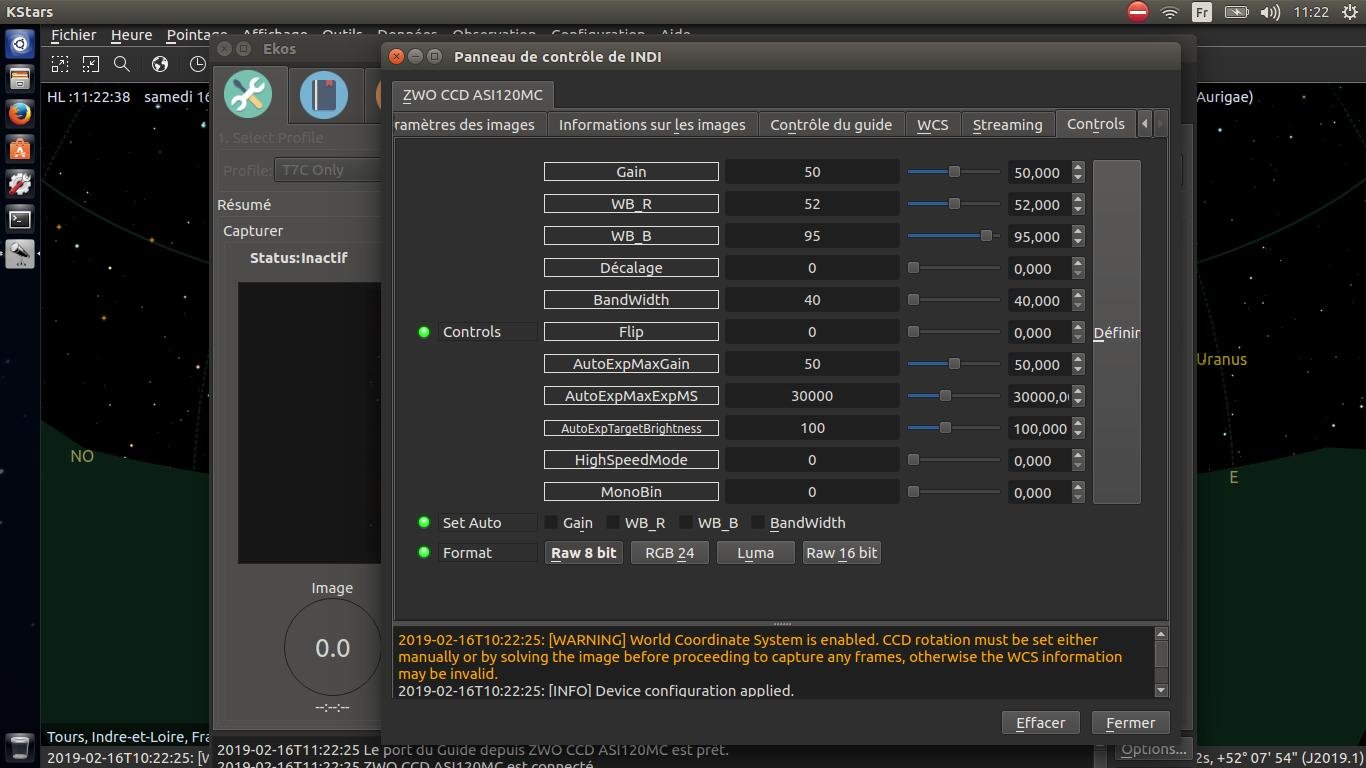Click the Gain slider
This screenshot has height=768, width=1366.
point(954,172)
